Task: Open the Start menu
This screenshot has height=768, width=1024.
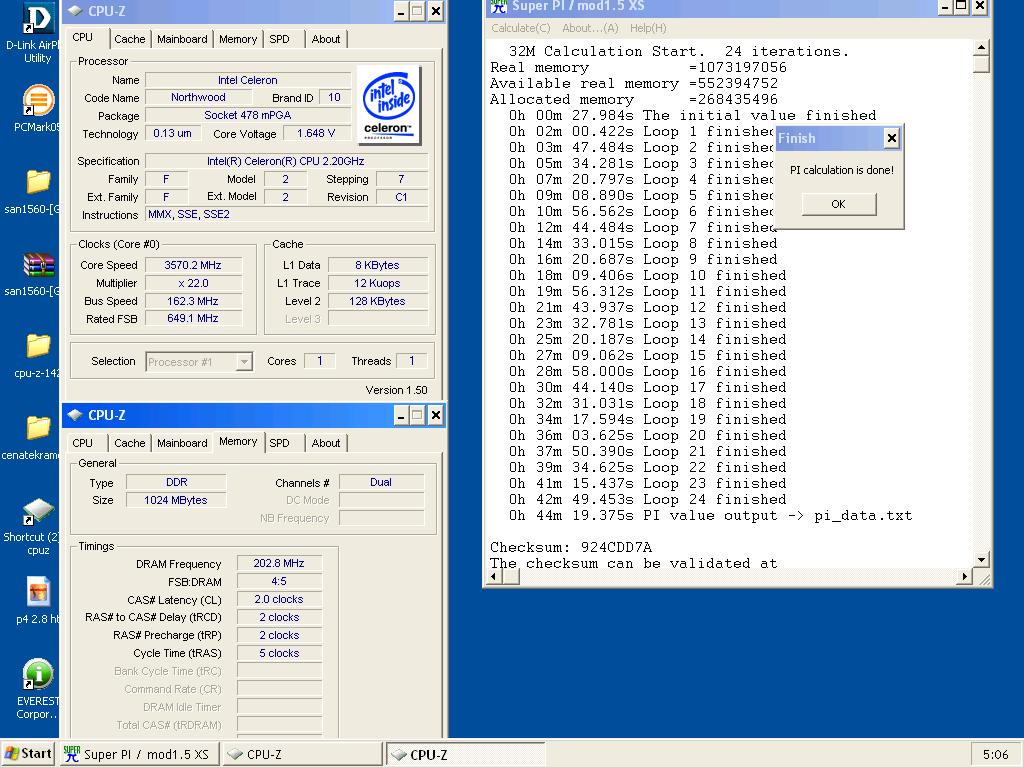Action: (x=28, y=754)
